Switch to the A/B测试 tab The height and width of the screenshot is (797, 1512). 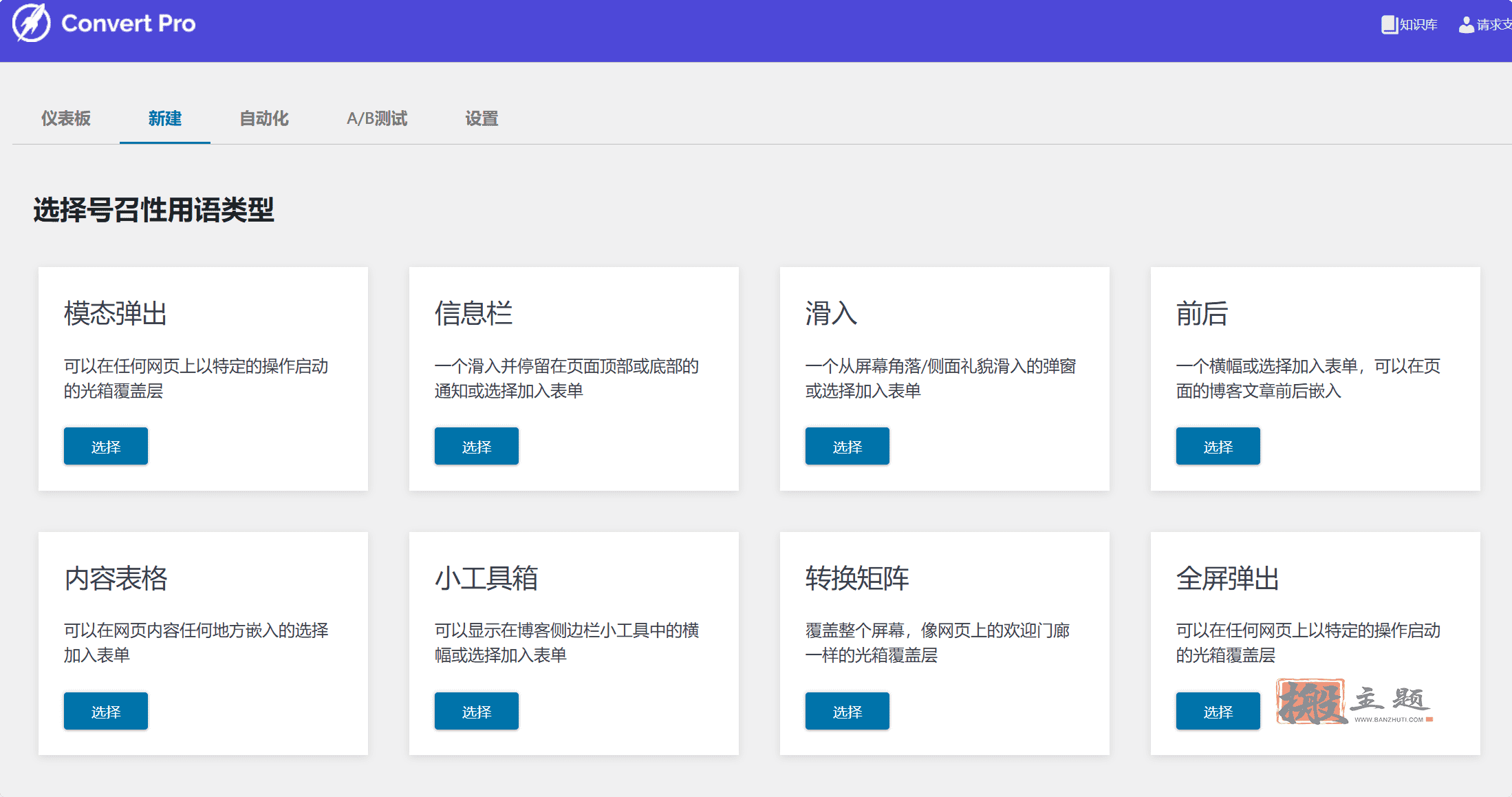[377, 118]
